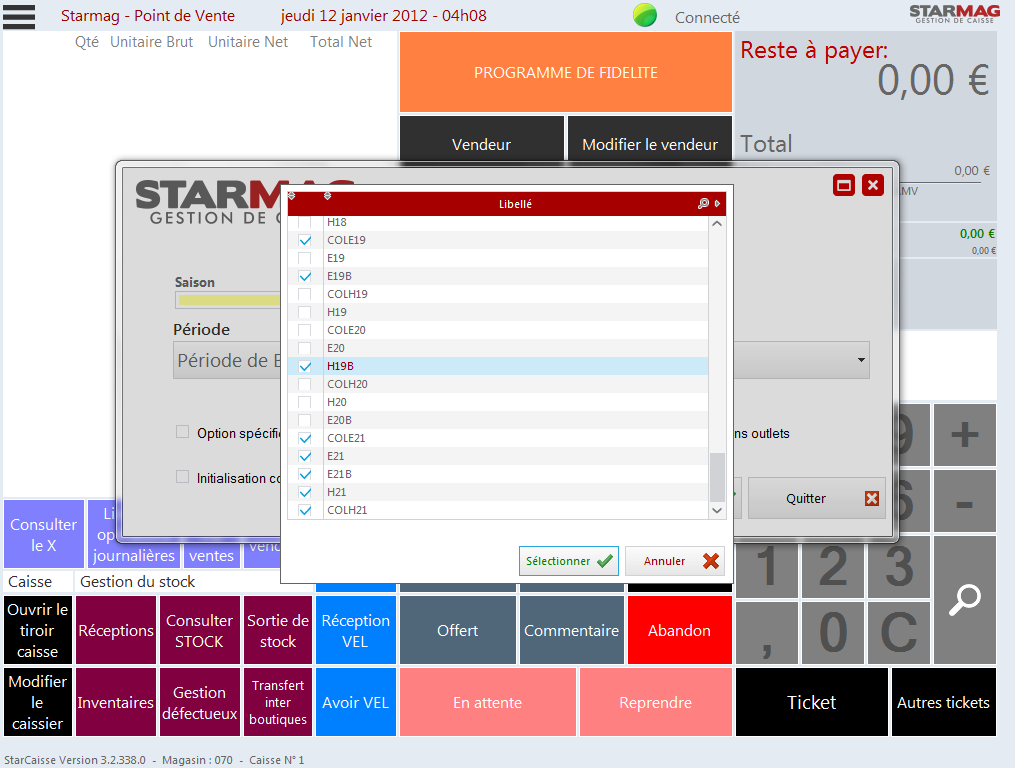
Task: Close the Starmag dialog with red X
Action: tap(873, 185)
